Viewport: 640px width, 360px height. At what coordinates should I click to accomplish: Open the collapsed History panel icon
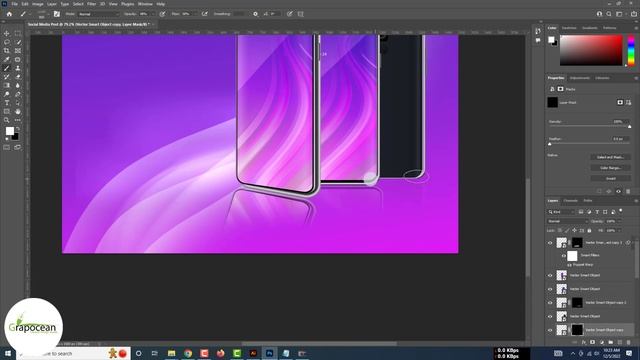(538, 31)
